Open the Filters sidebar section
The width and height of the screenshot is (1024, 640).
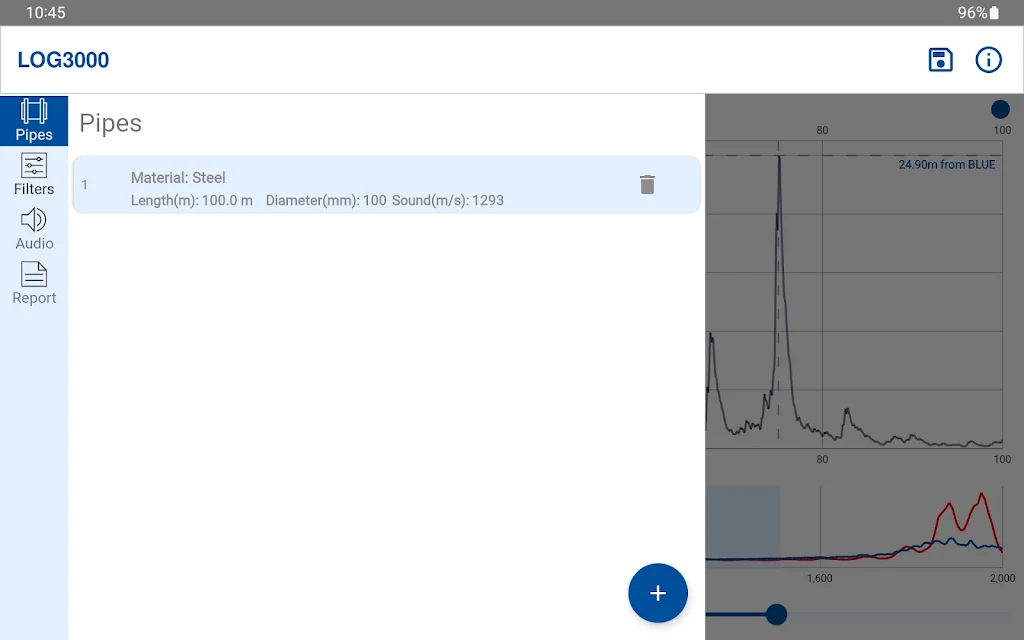pos(34,174)
